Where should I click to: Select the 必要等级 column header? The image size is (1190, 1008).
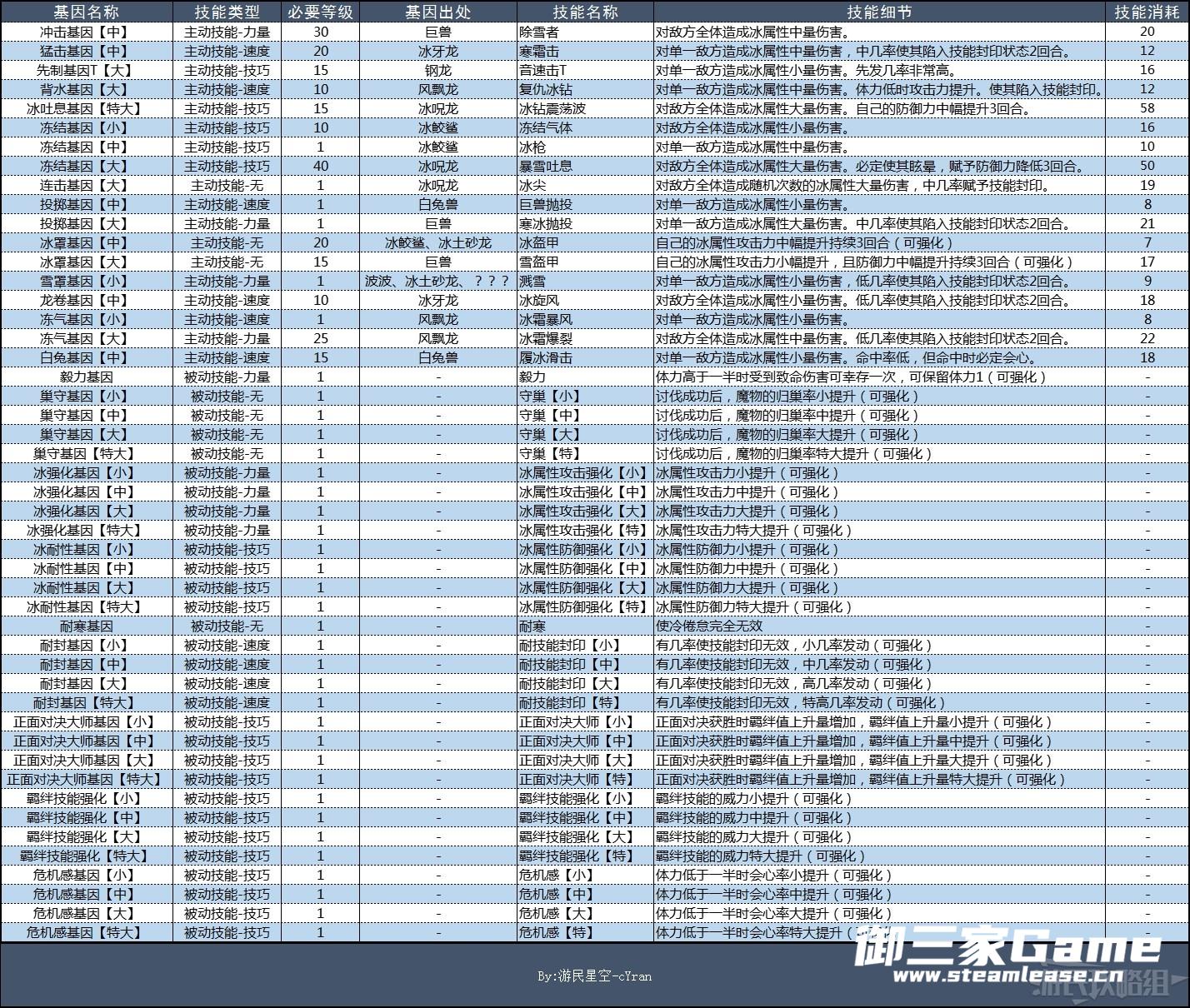click(x=320, y=12)
